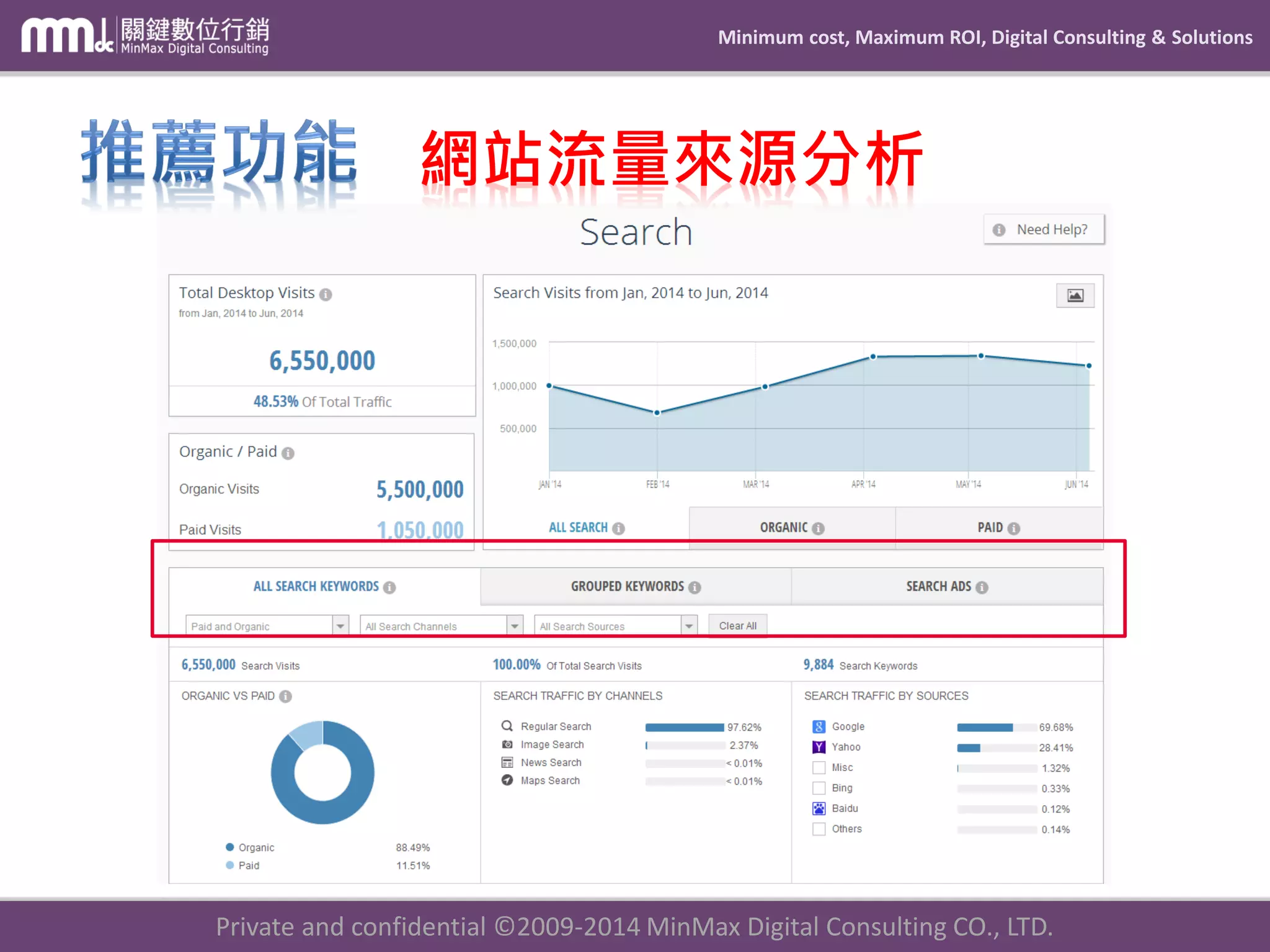Click the 48.53% Of Total Traffic text
This screenshot has height=952, width=1270.
tap(322, 402)
